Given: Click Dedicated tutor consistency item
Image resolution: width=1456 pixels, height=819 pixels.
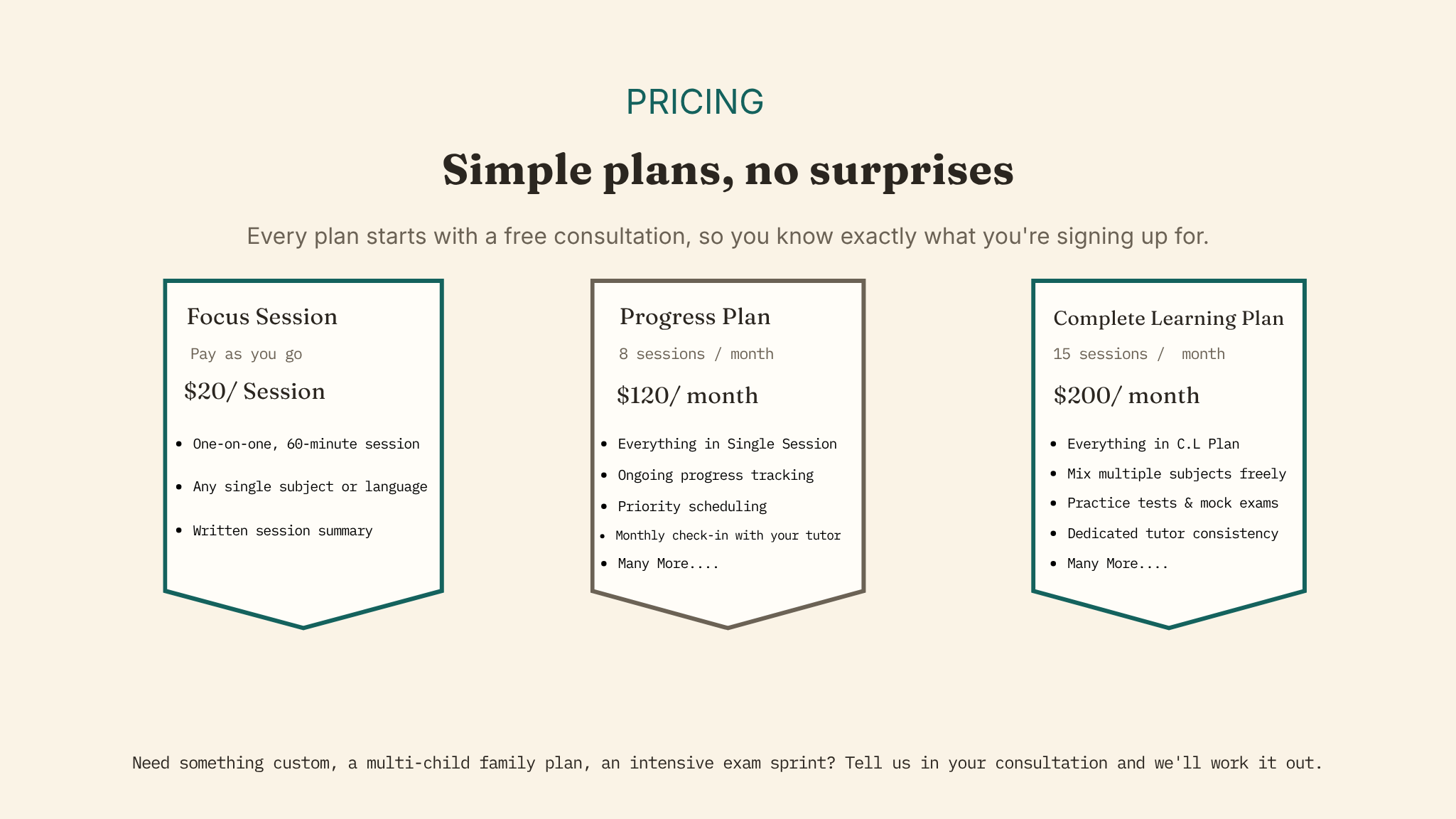Looking at the screenshot, I should pyautogui.click(x=1172, y=534).
